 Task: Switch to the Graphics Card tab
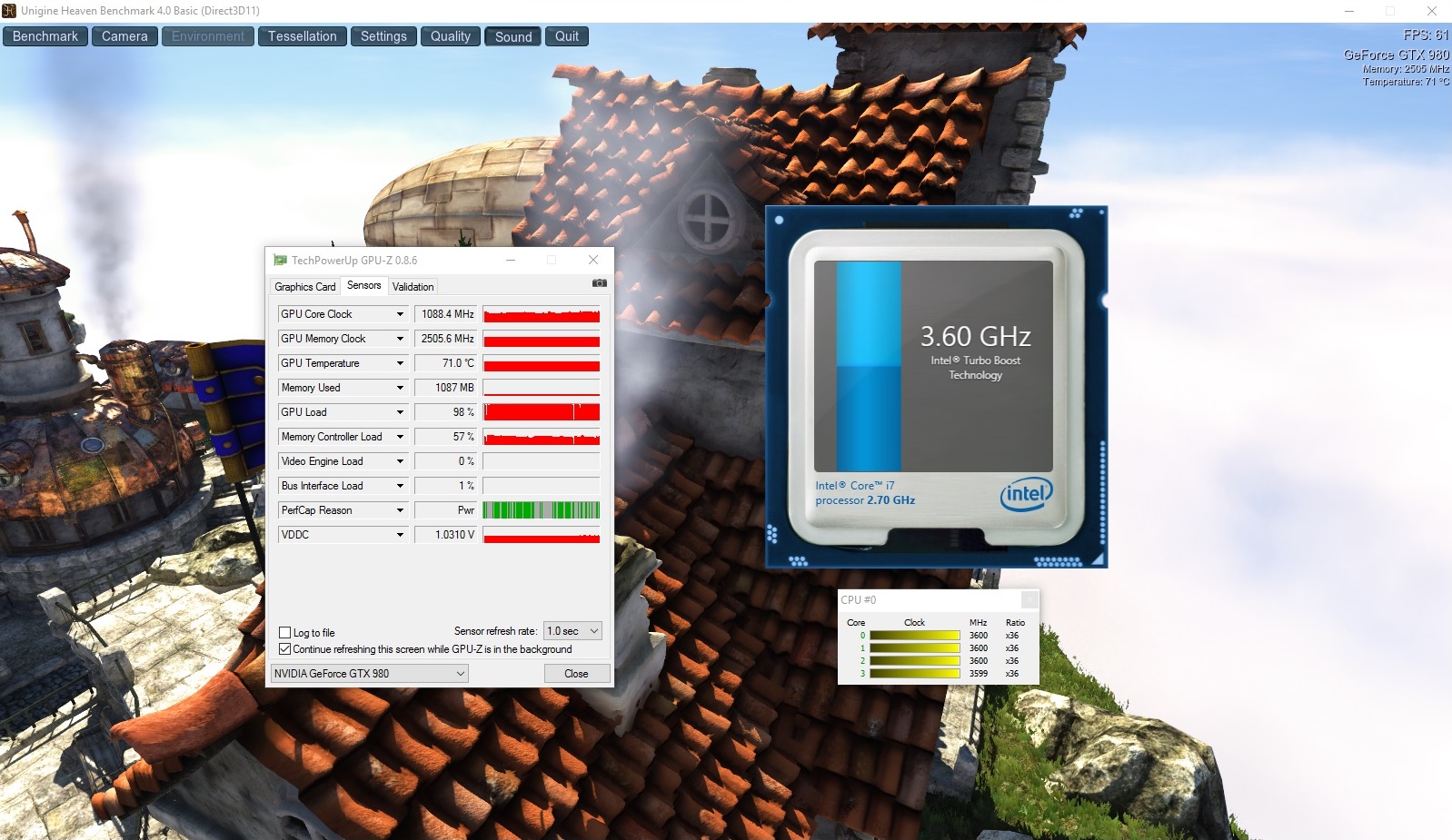click(x=305, y=287)
